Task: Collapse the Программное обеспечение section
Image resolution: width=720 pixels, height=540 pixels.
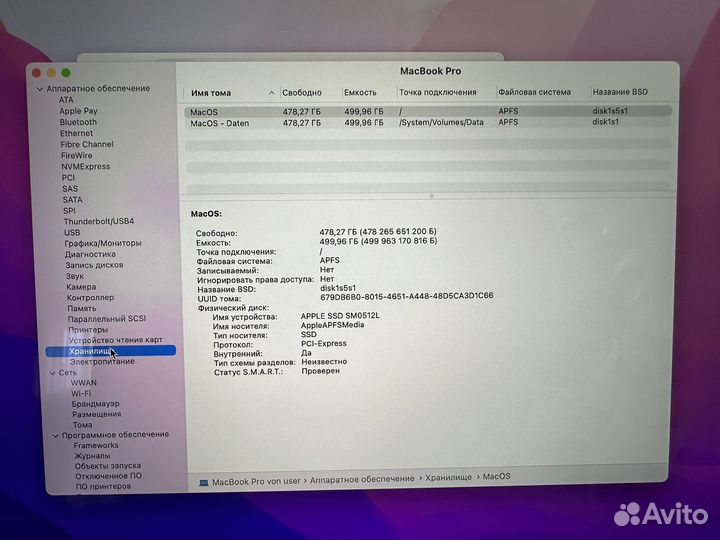Action: coord(56,435)
